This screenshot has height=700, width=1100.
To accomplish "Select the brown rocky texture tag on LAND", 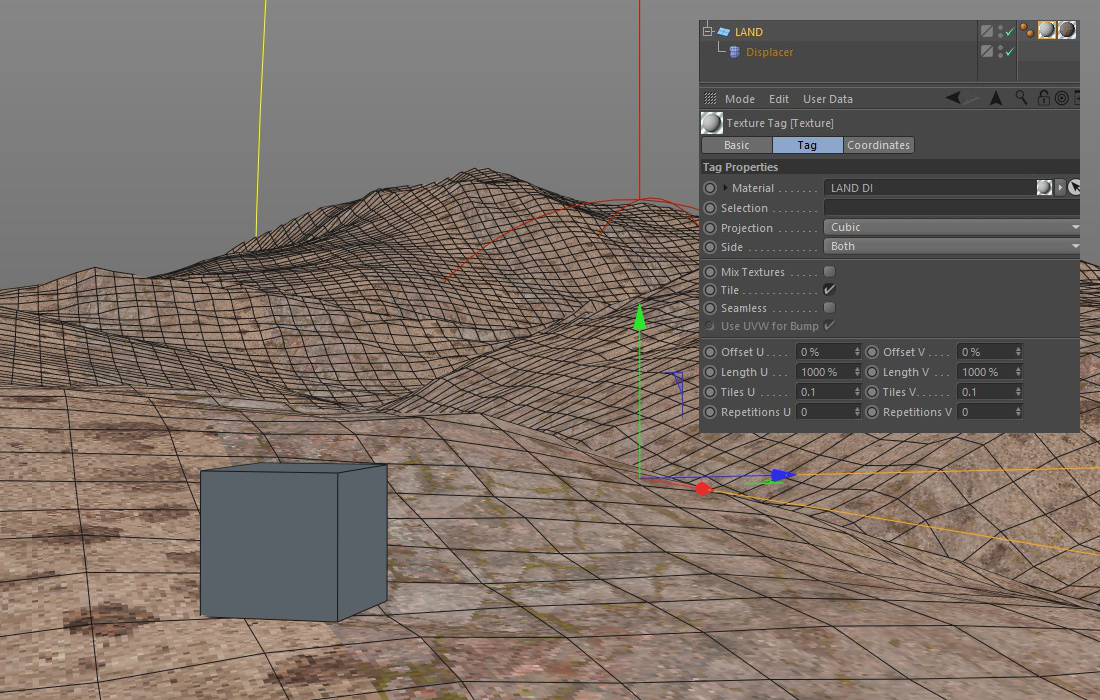I will 1067,31.
